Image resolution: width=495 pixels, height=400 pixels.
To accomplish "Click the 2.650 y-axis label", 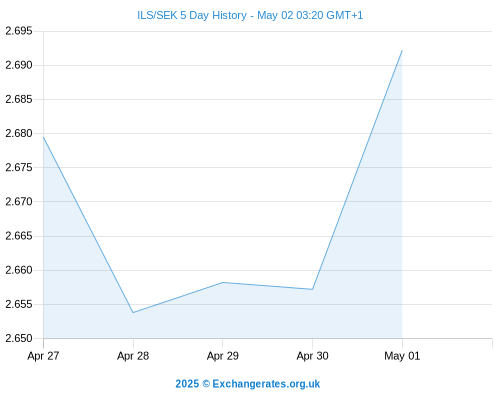I will coord(19,338).
